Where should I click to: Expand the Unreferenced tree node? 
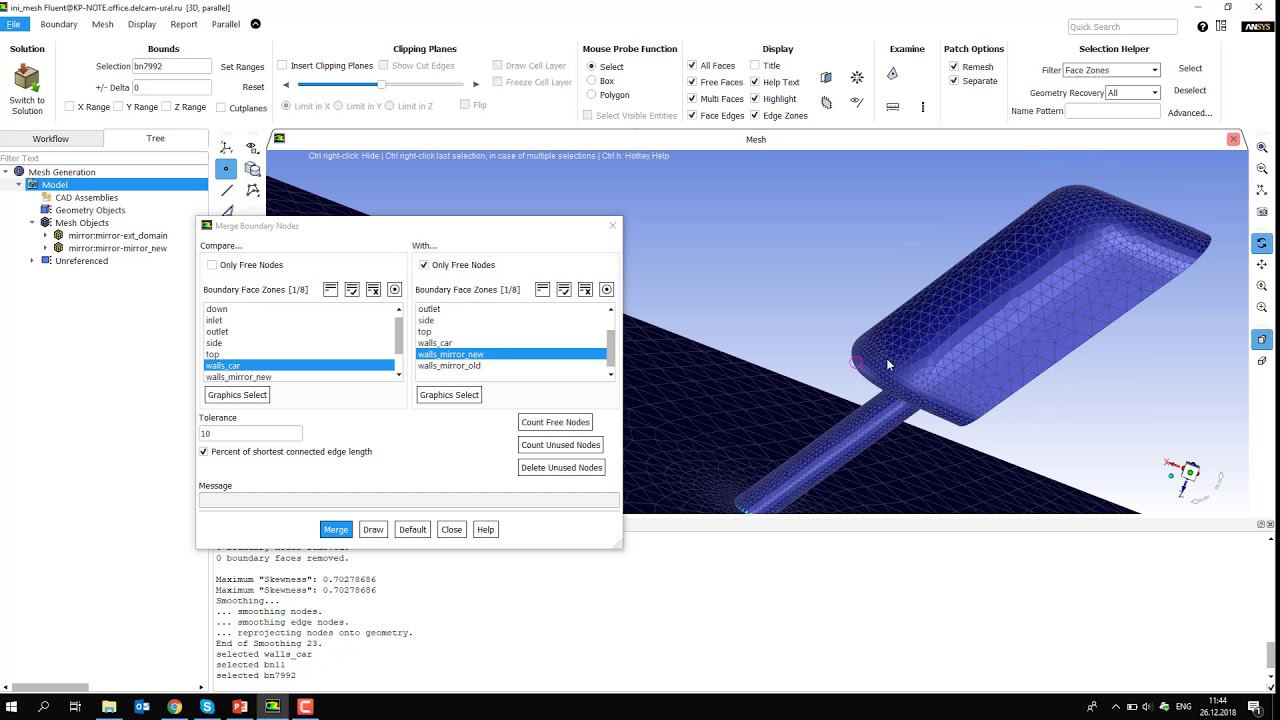(32, 261)
